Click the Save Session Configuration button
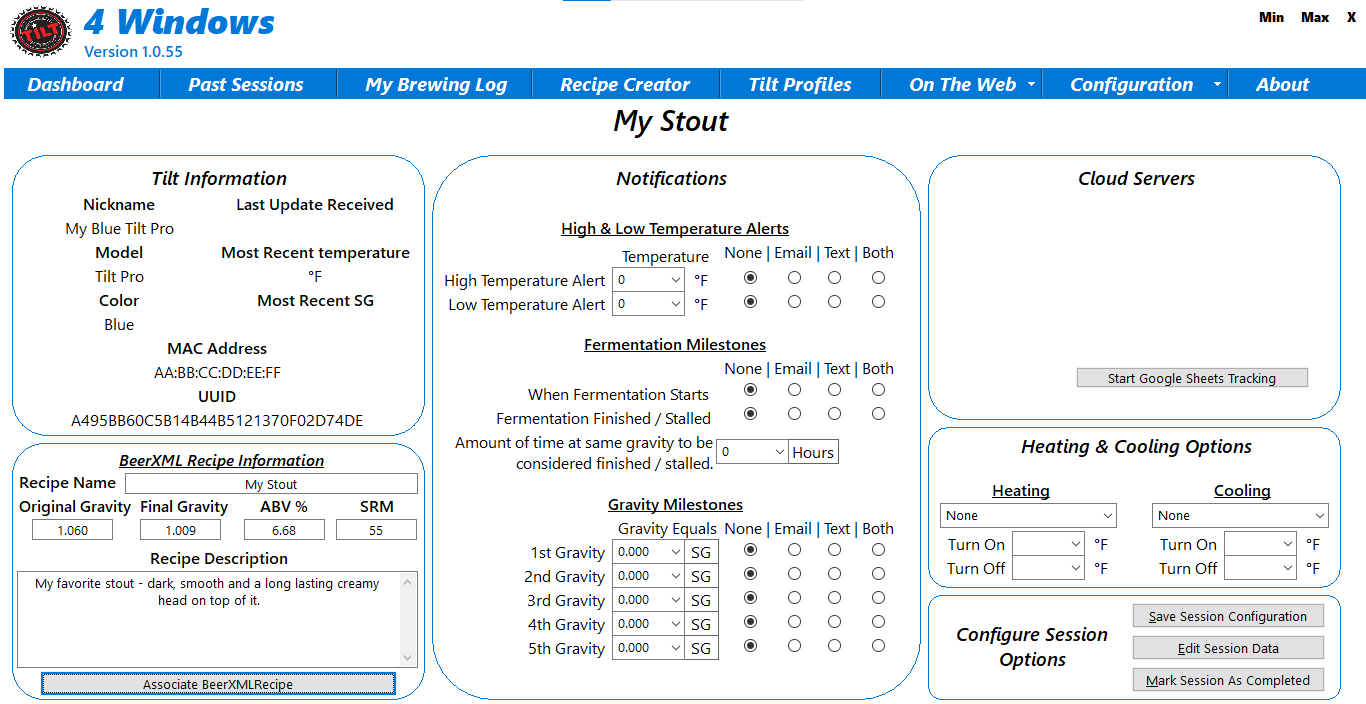 pyautogui.click(x=1227, y=617)
